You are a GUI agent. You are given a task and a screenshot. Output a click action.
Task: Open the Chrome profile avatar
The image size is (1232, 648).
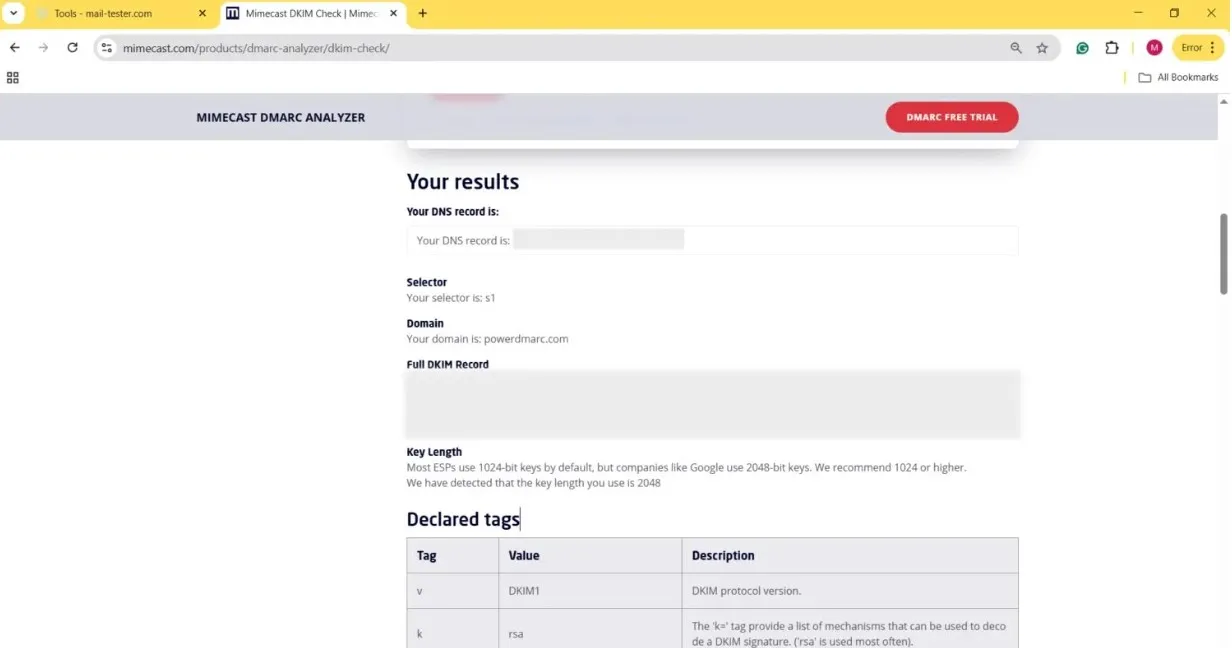(x=1154, y=48)
